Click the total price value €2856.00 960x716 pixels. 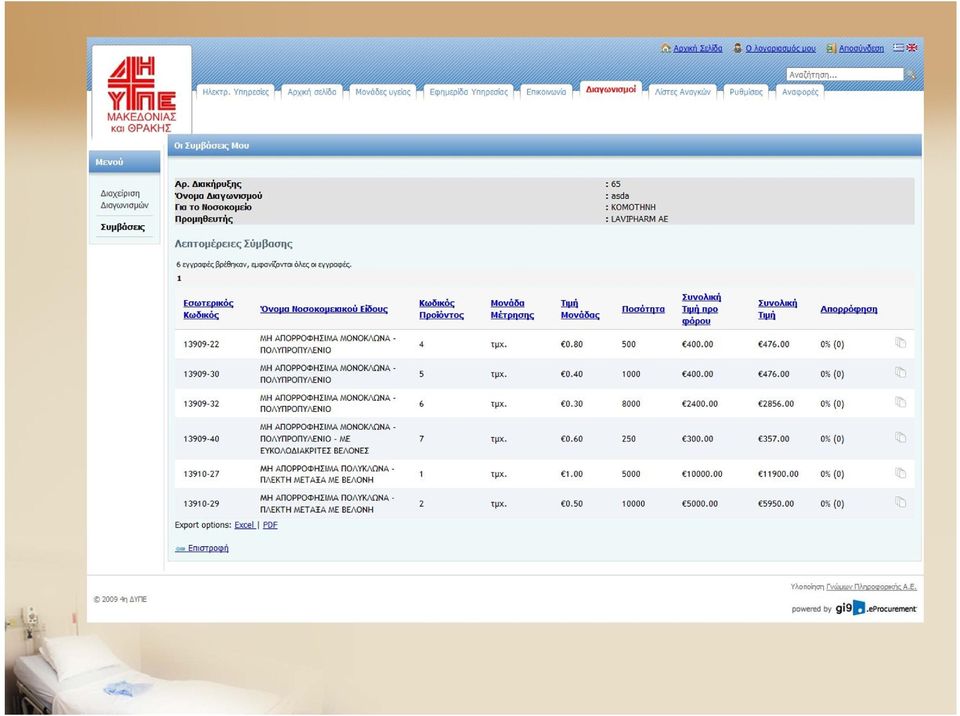[776, 404]
